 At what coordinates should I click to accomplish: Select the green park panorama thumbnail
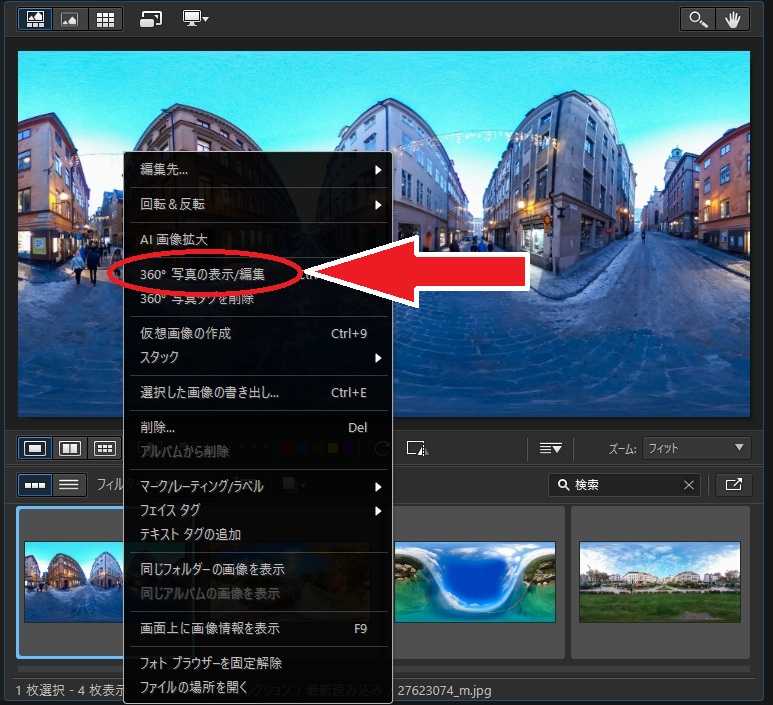[x=660, y=582]
